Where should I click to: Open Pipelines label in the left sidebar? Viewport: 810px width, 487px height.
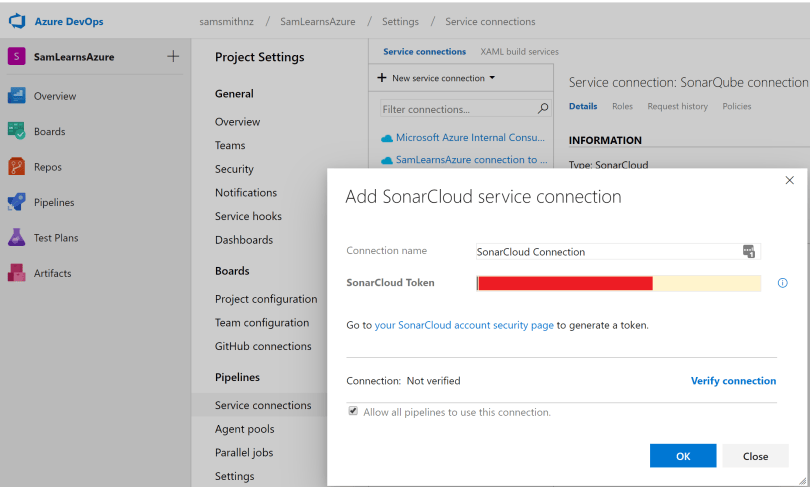point(54,202)
